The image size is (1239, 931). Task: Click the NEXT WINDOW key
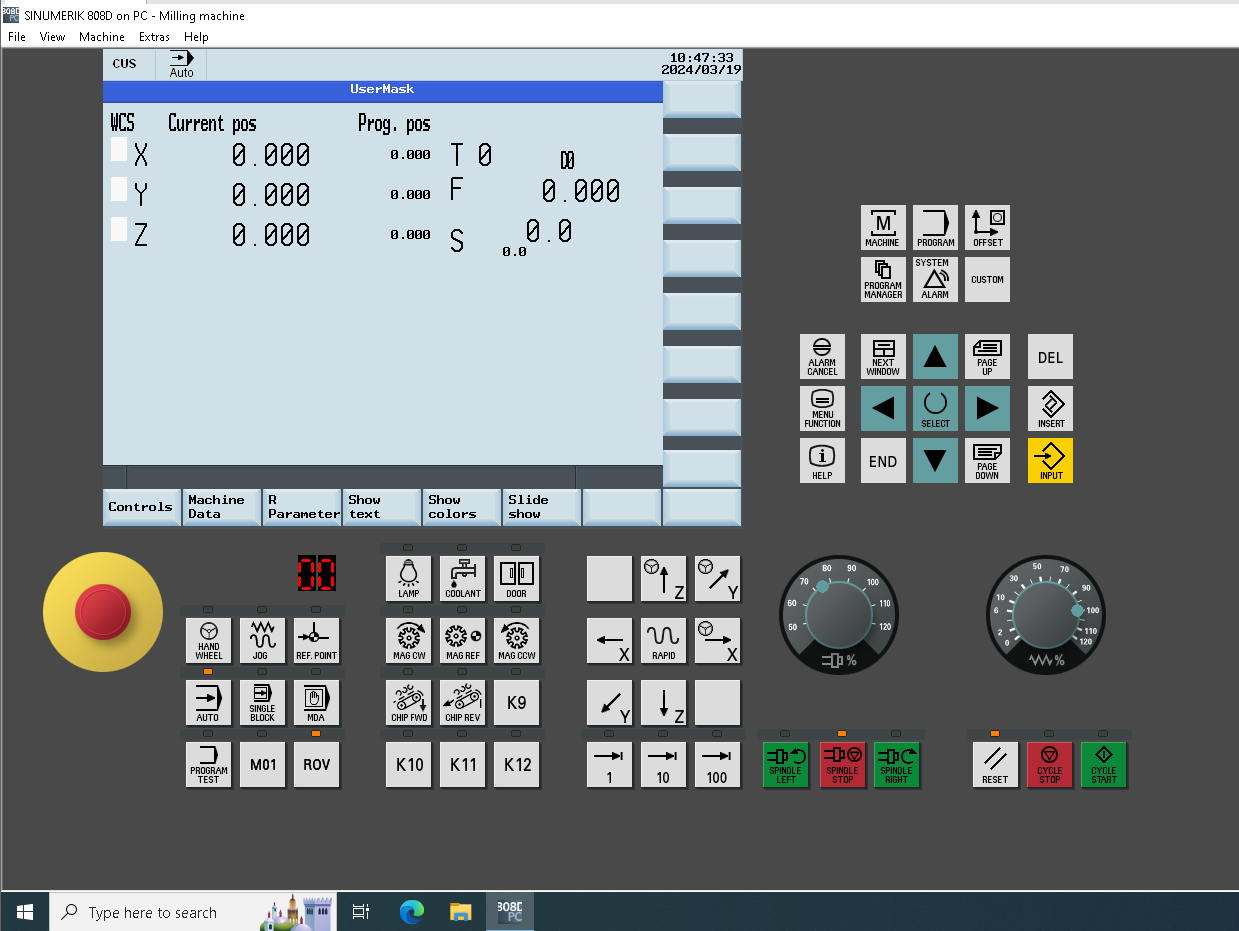point(883,357)
